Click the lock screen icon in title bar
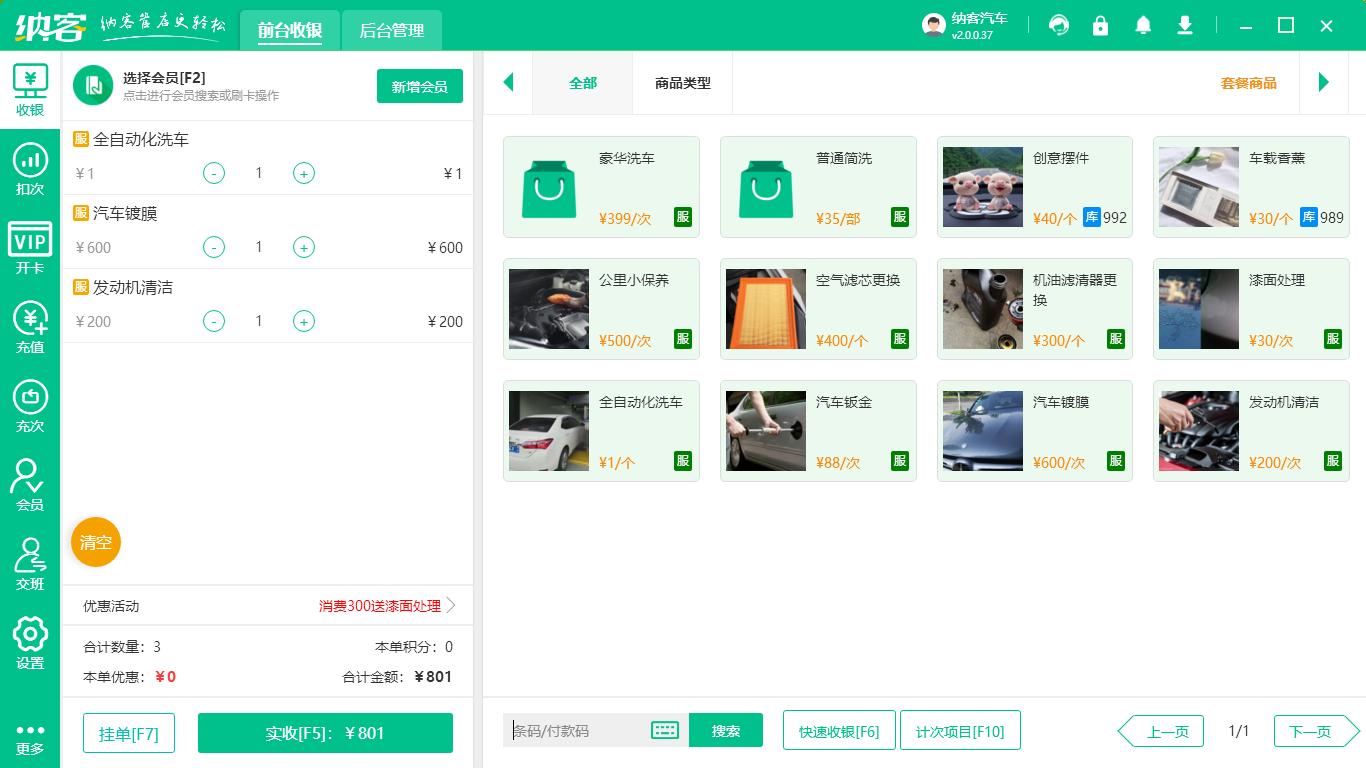The image size is (1366, 768). pos(1100,25)
